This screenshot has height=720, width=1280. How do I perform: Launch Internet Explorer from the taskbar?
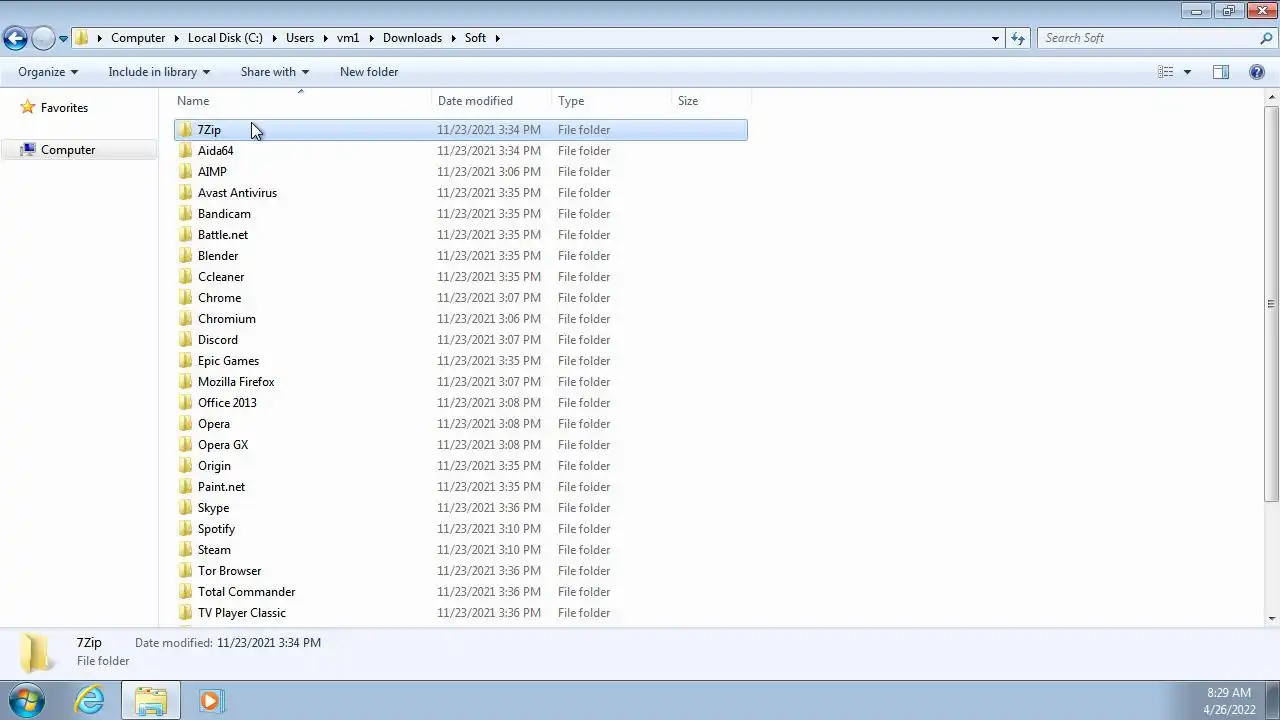click(90, 700)
